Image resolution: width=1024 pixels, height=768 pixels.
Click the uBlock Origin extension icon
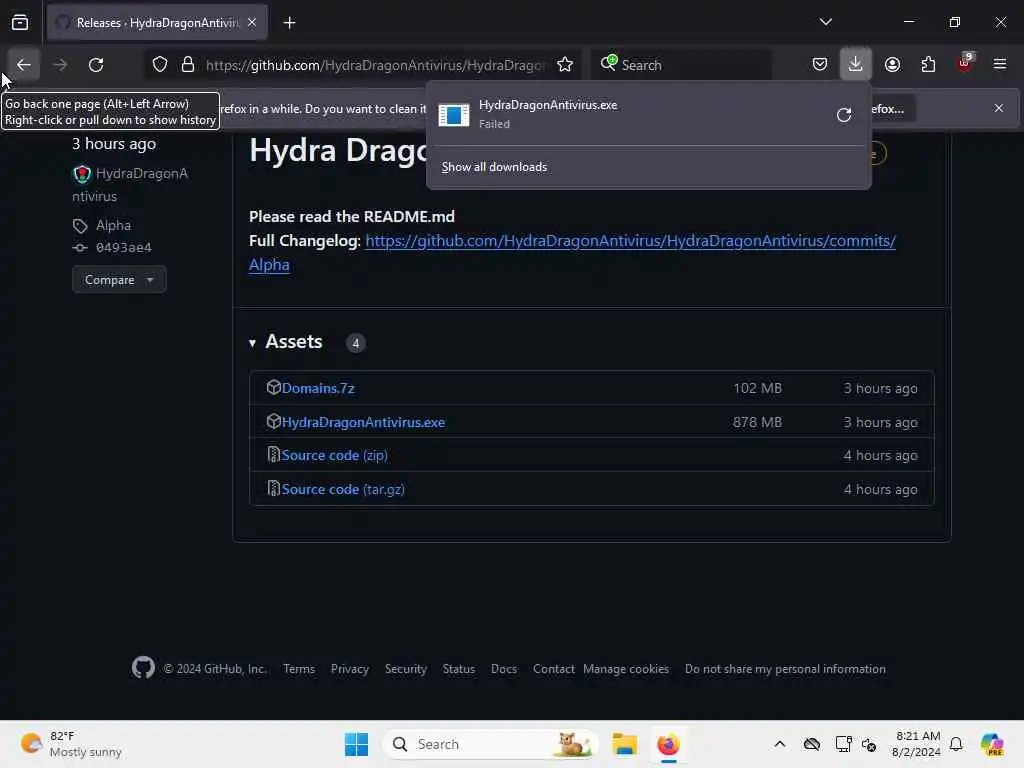click(965, 63)
